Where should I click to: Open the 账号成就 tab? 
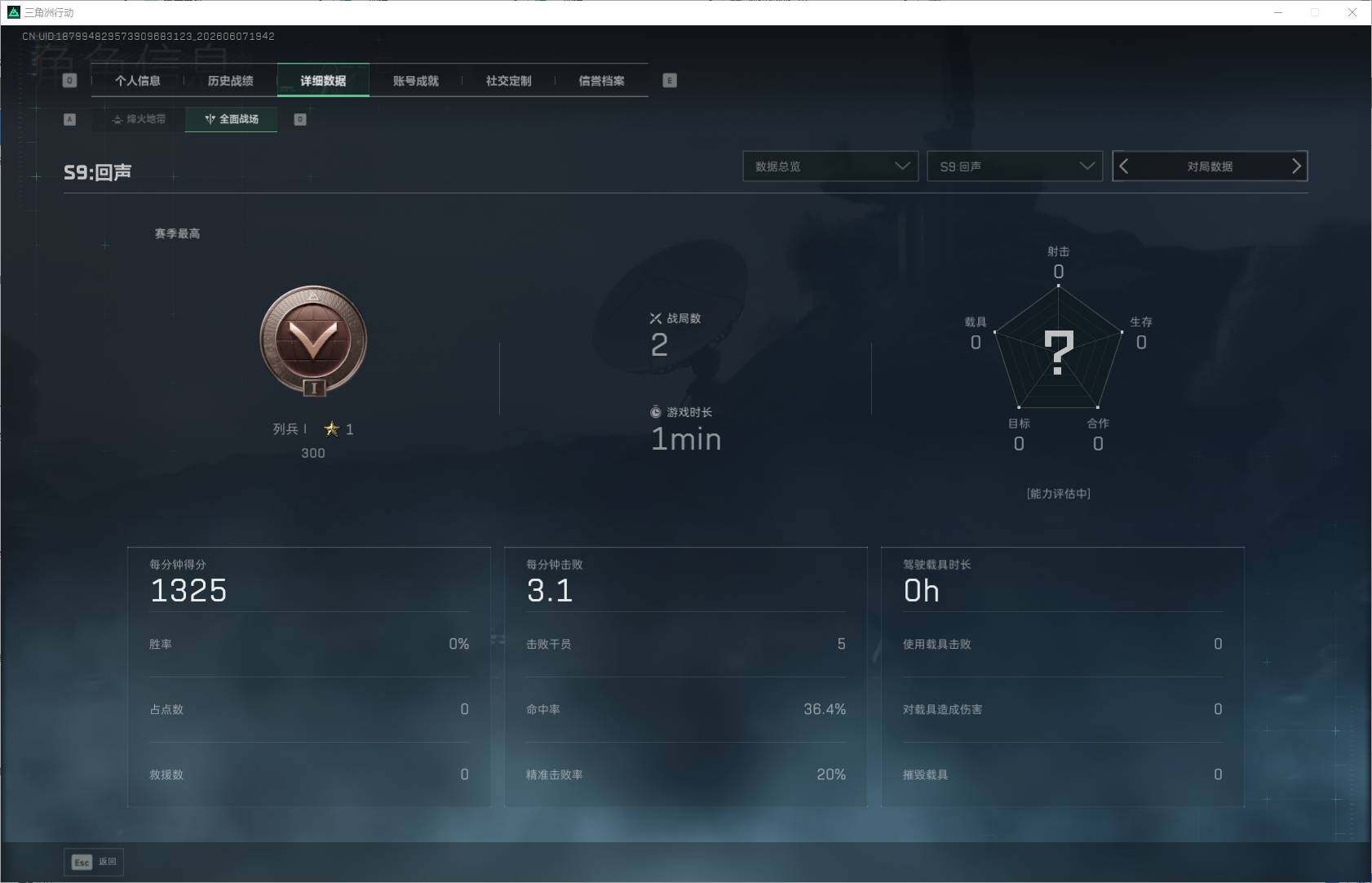pyautogui.click(x=416, y=81)
